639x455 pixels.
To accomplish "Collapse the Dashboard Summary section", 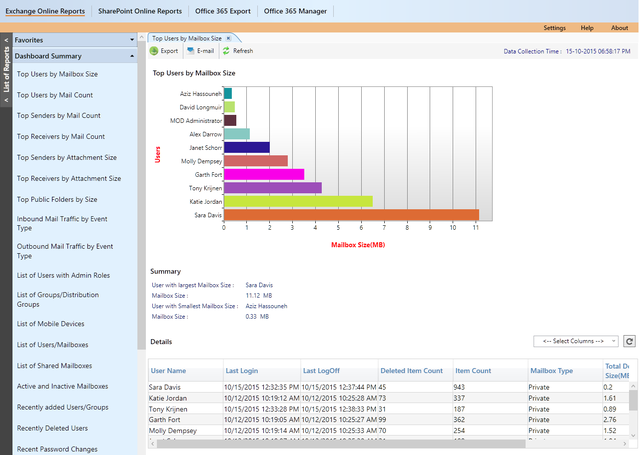I will click(132, 56).
